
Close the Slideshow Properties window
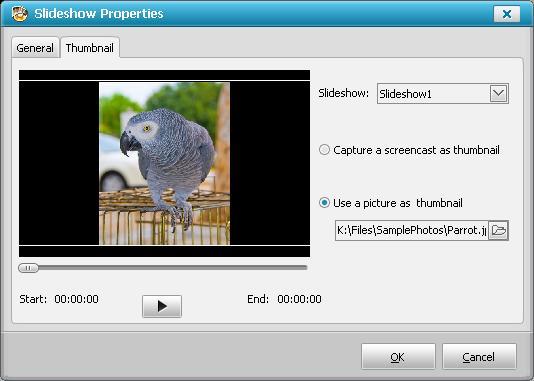pyautogui.click(x=507, y=14)
